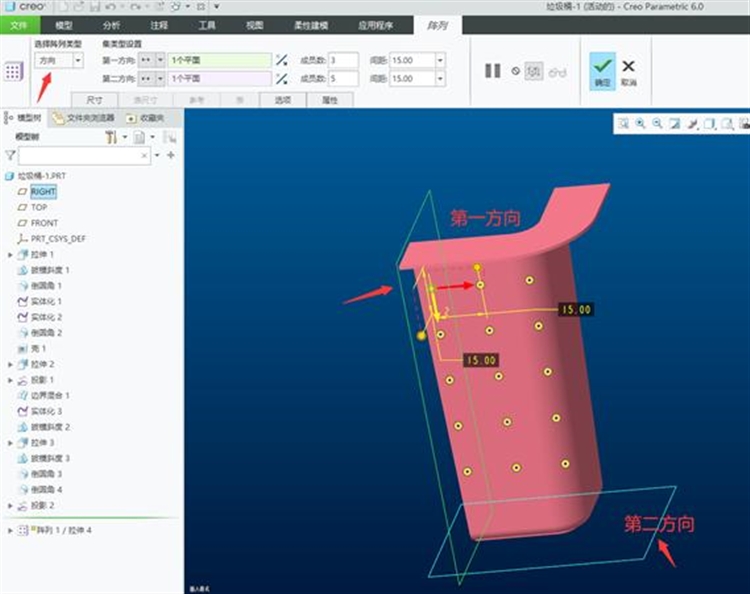Click the second direction reference field
Viewport: 750px width, 594px height.
(220, 78)
